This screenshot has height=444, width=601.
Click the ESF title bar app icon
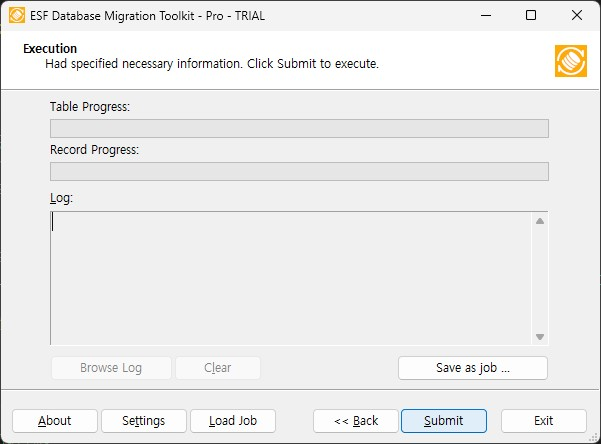click(17, 15)
